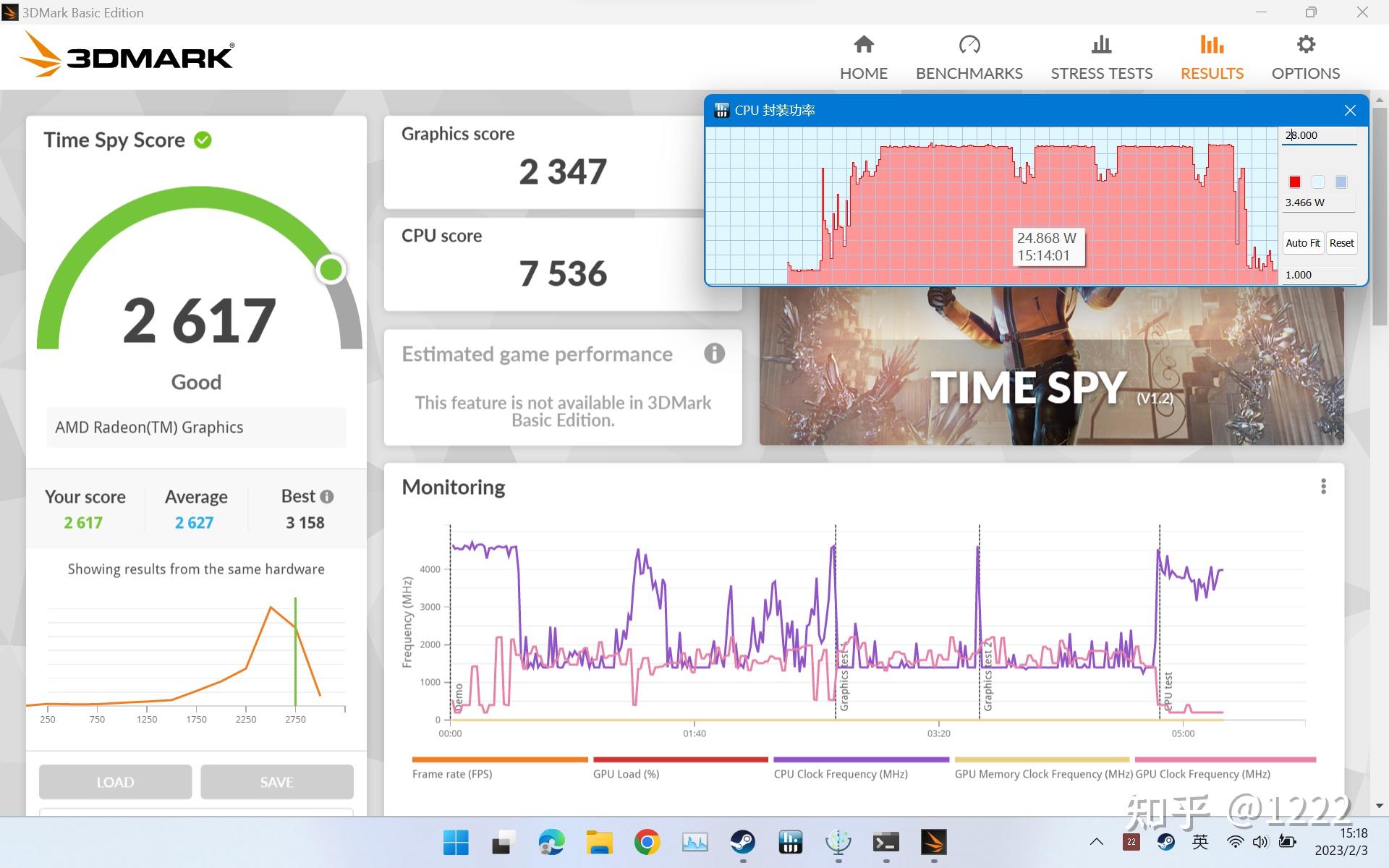The width and height of the screenshot is (1389, 868).
Task: Switch to terminal window in taskbar
Action: [886, 842]
